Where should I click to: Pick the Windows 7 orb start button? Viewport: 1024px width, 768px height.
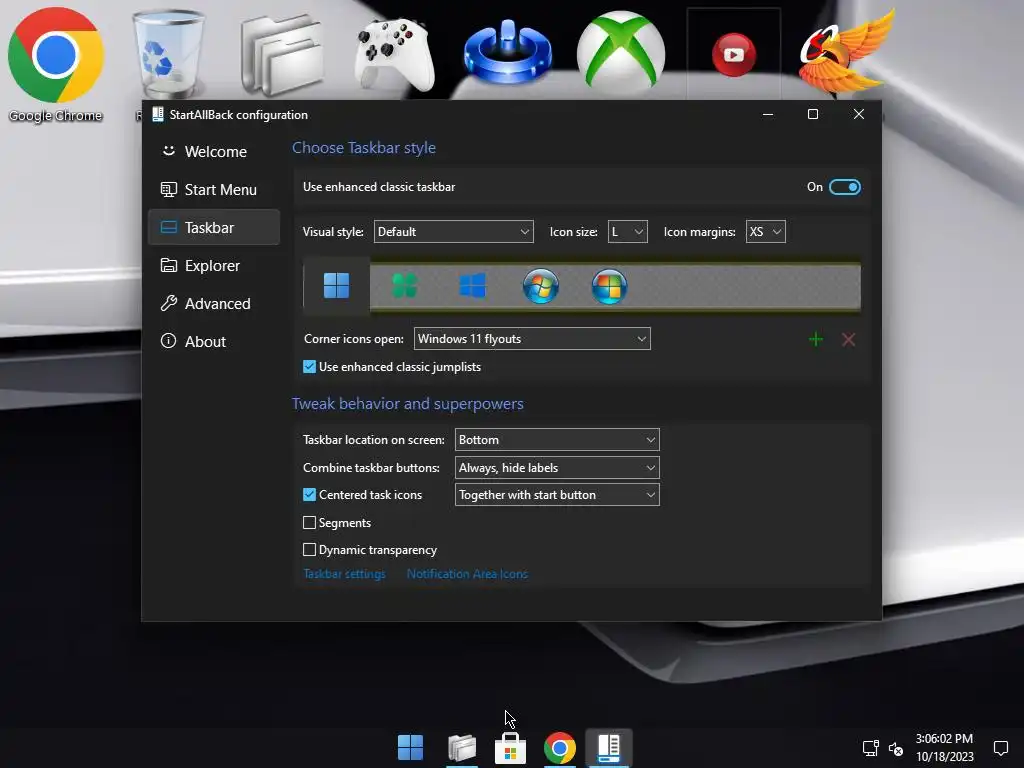[541, 286]
